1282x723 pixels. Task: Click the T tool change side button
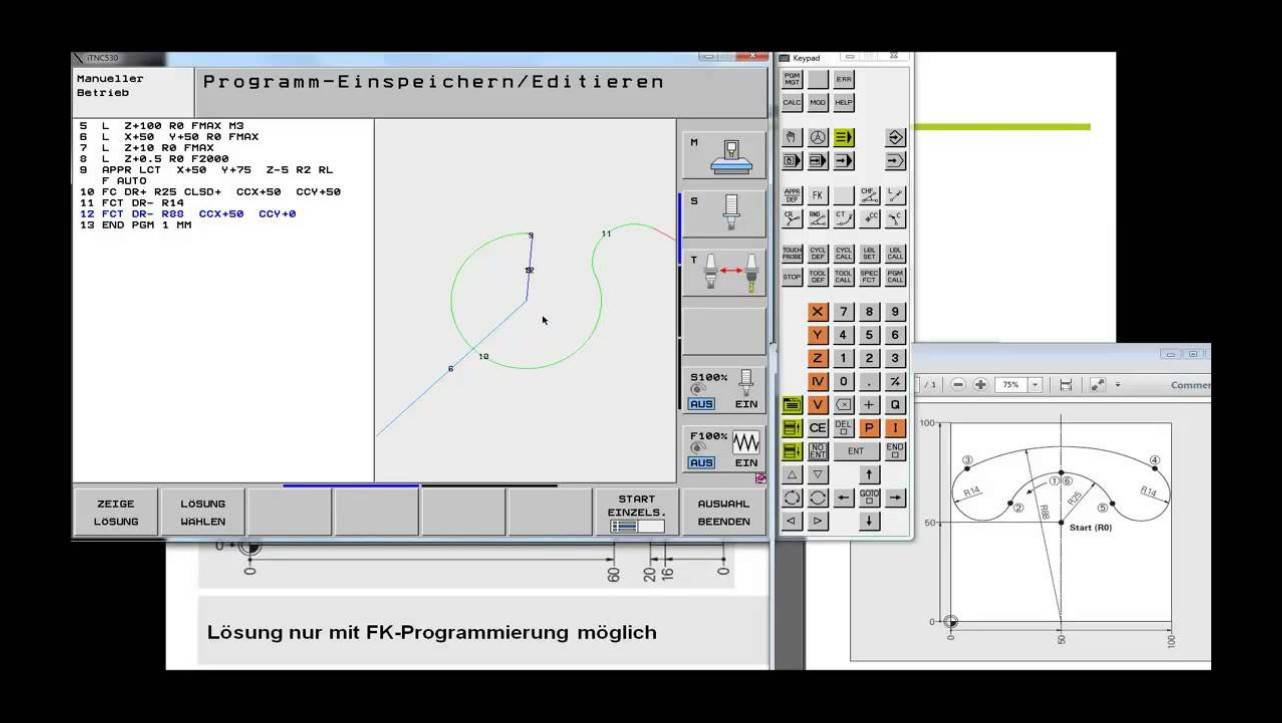point(724,272)
